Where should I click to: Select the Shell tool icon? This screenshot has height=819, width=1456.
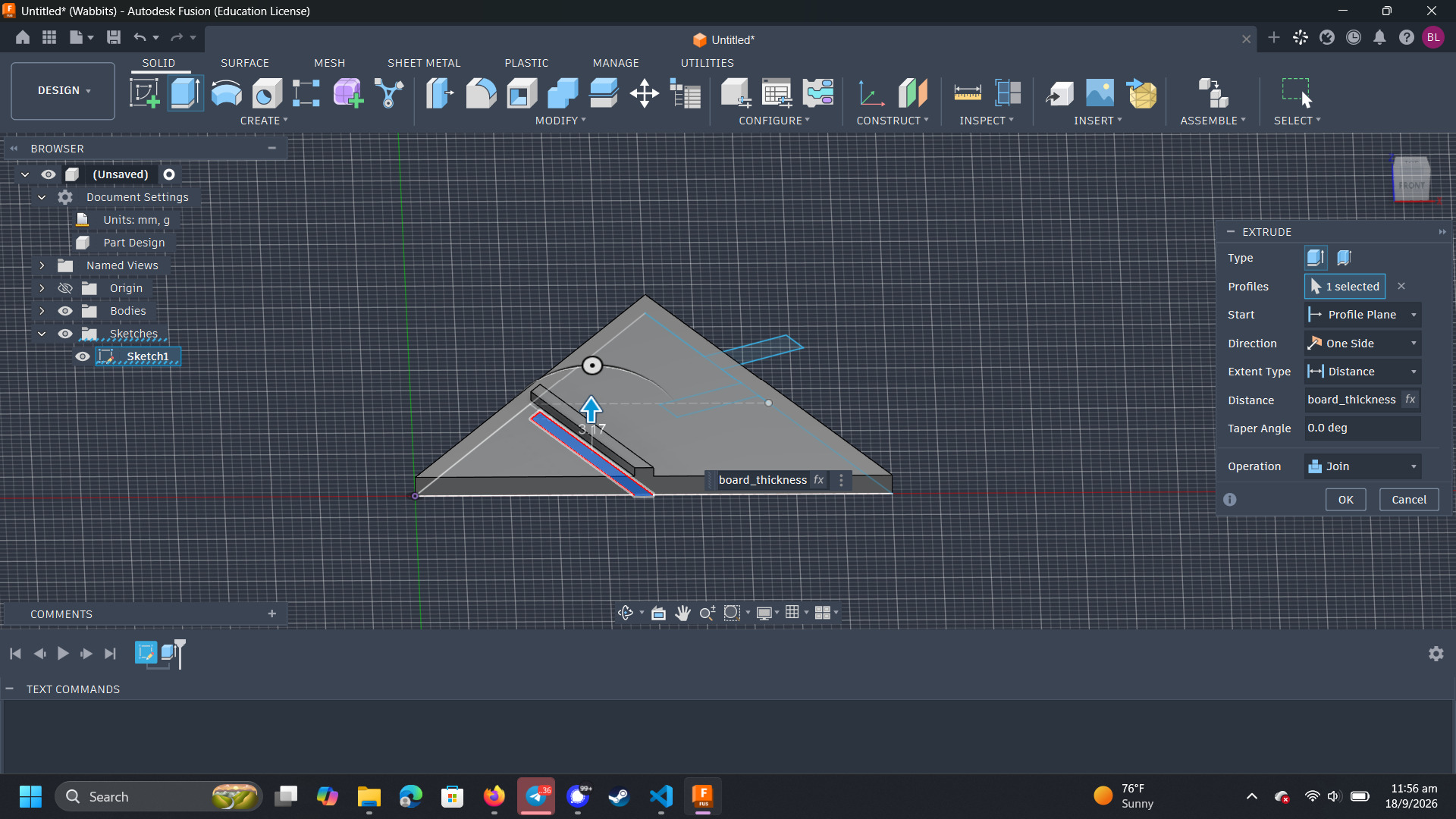coord(522,94)
